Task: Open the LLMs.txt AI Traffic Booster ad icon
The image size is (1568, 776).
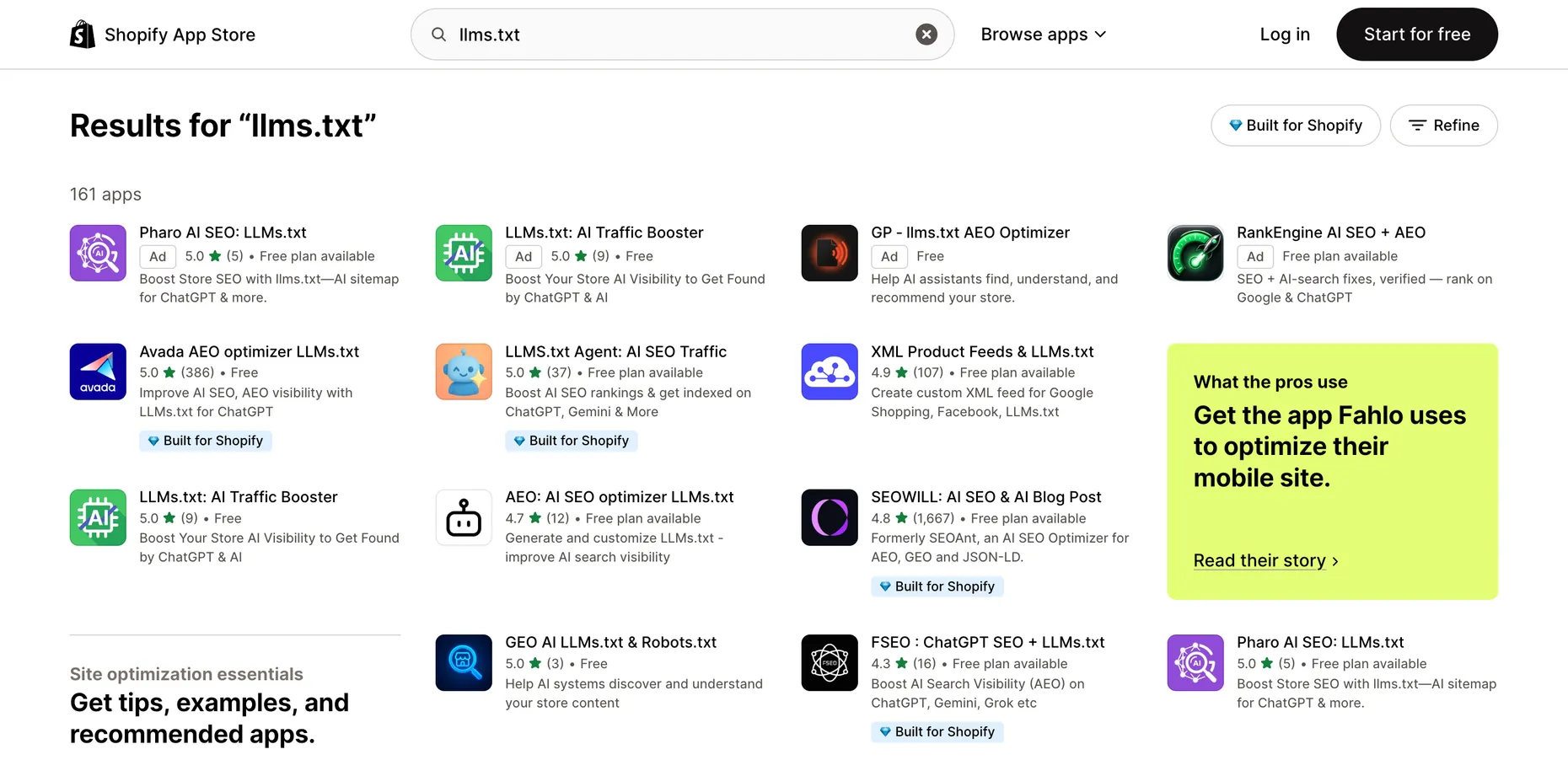Action: coord(464,253)
